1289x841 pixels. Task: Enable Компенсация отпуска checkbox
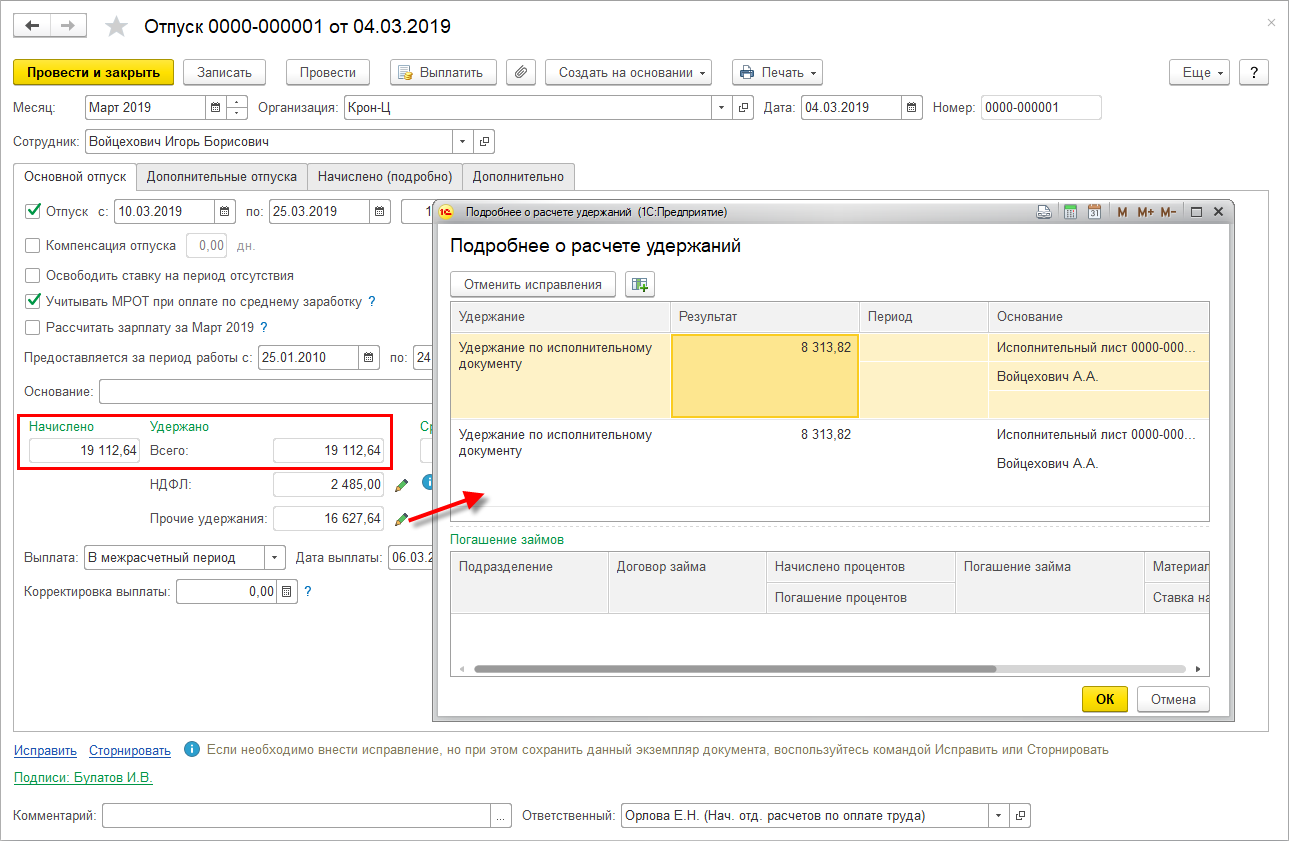32,245
